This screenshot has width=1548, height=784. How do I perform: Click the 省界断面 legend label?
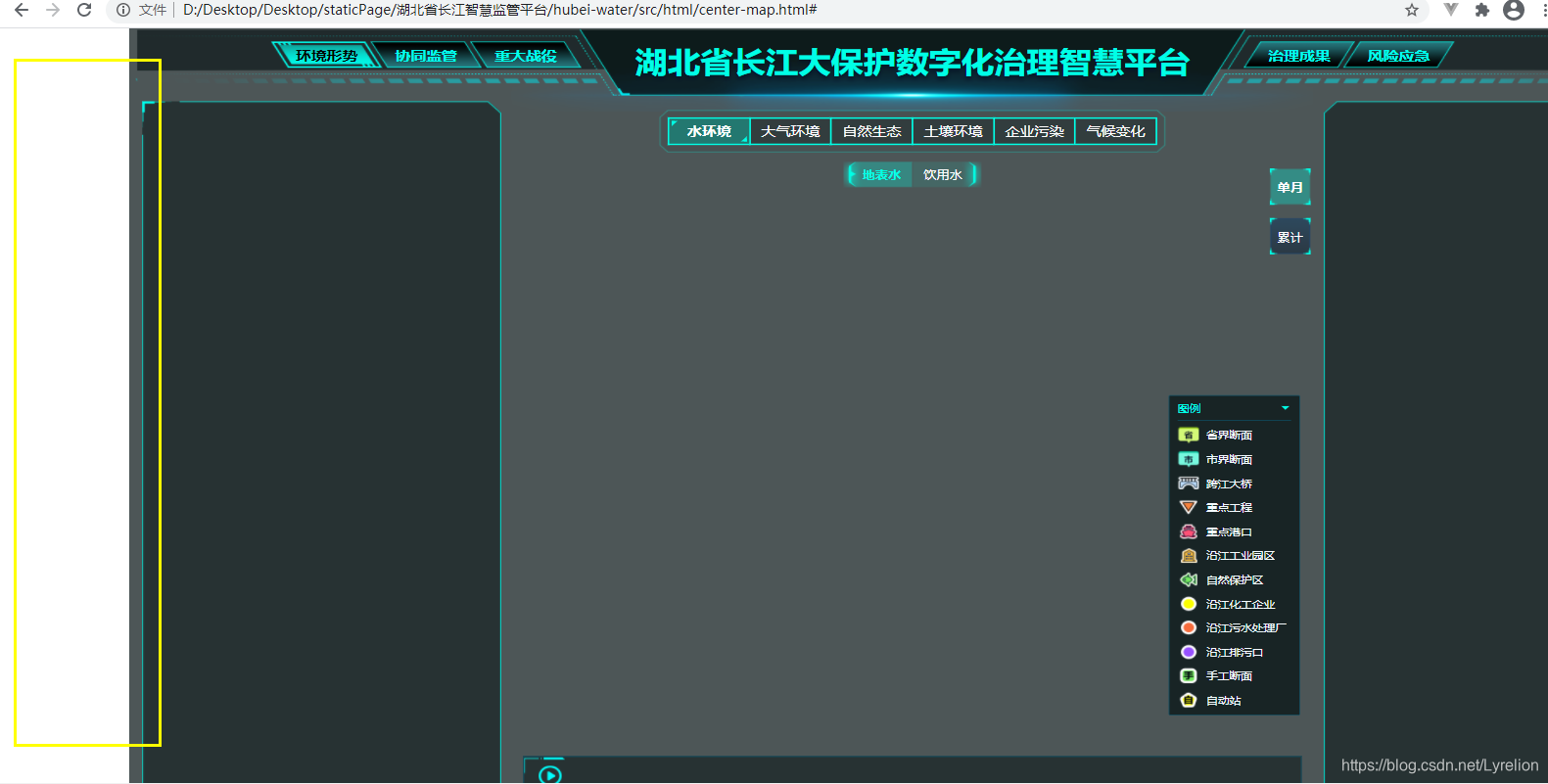click(1229, 435)
